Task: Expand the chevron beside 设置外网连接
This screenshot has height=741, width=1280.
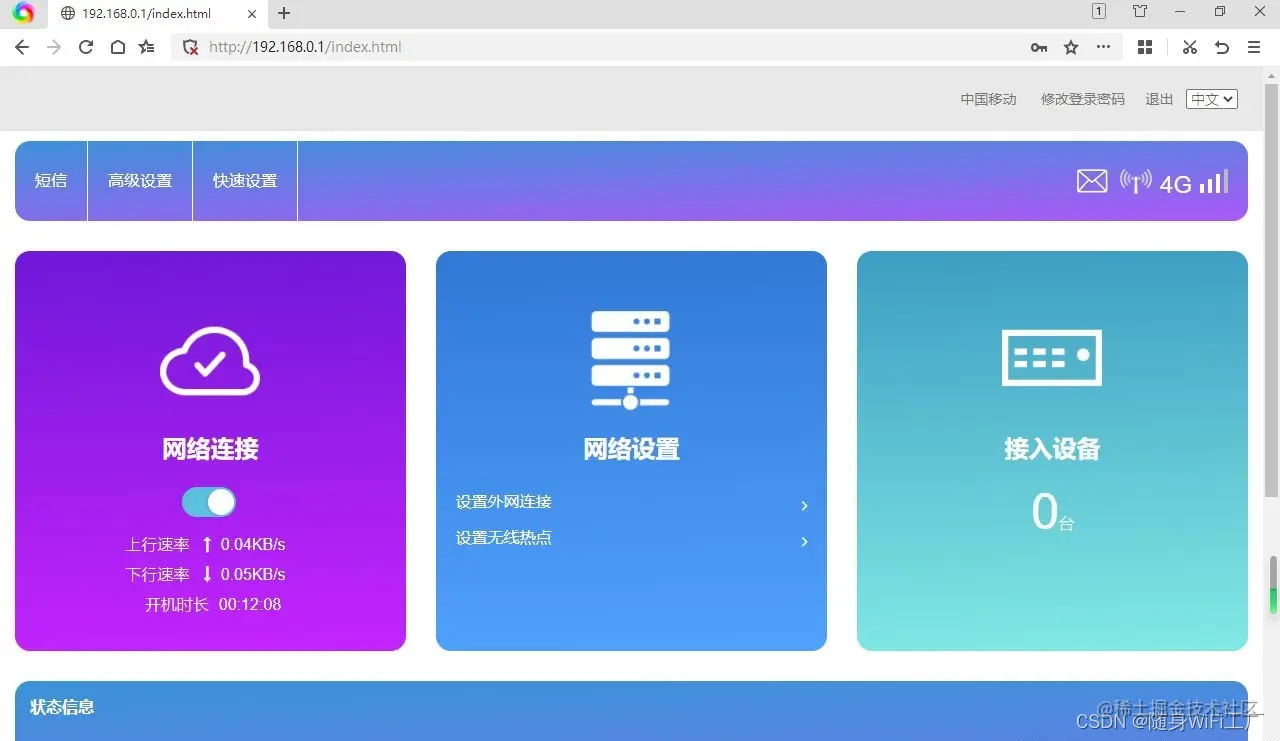Action: (804, 506)
